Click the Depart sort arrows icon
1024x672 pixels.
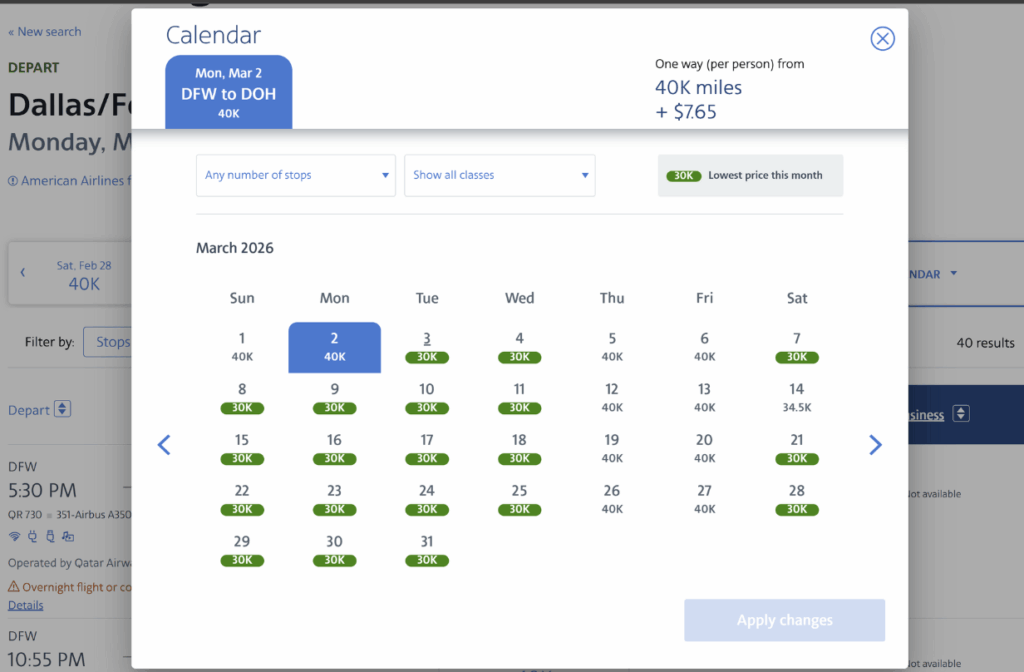pyautogui.click(x=62, y=409)
